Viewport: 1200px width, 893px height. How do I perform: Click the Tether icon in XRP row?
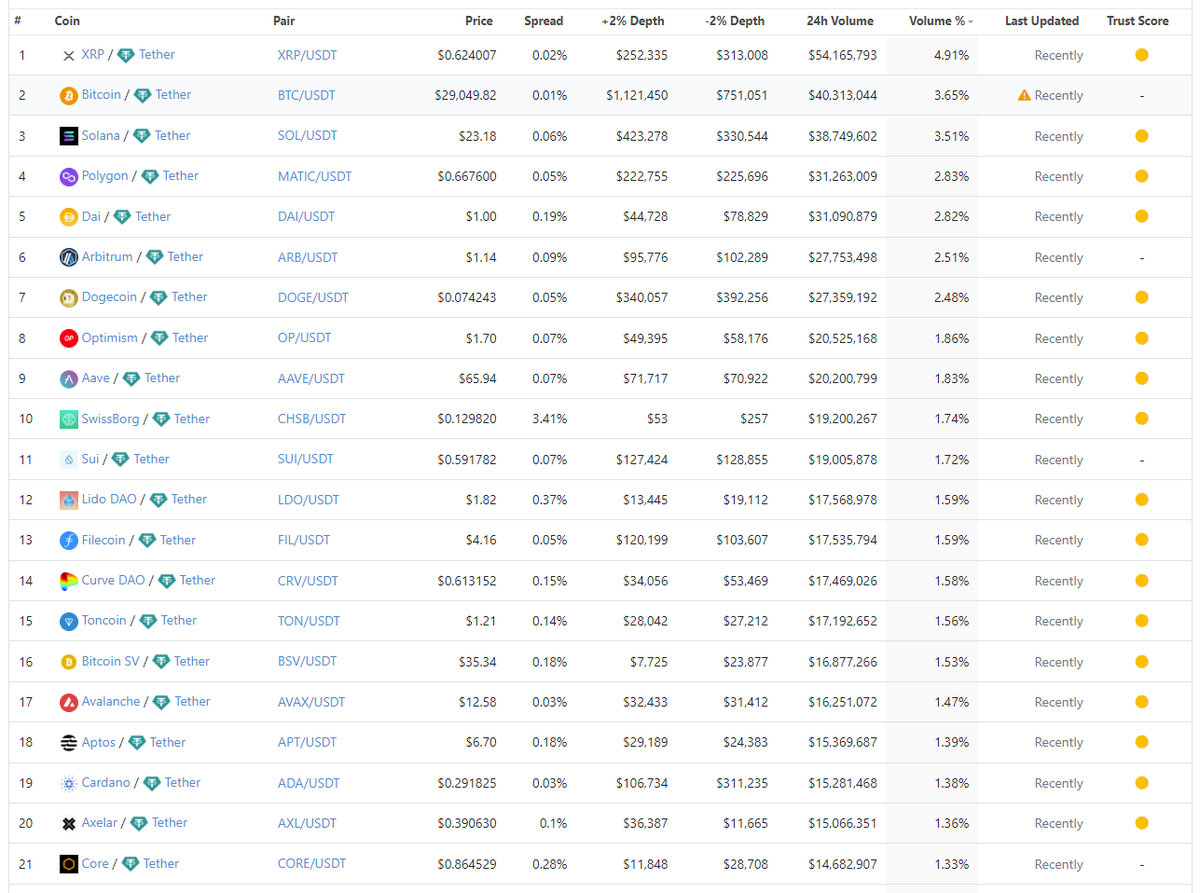tap(126, 55)
